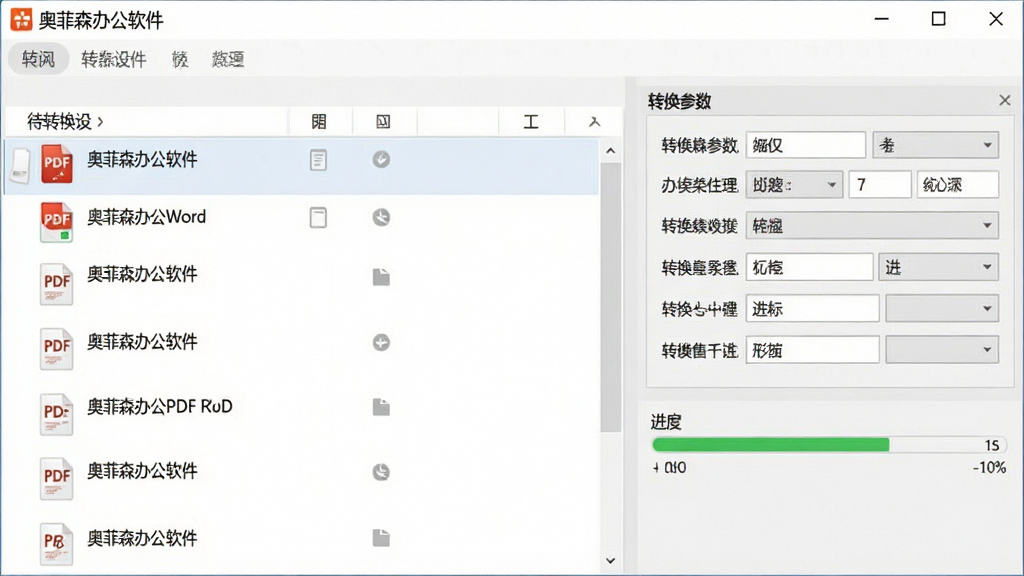Click the 进标 input field
Screen dimensions: 1024x576
coord(812,308)
